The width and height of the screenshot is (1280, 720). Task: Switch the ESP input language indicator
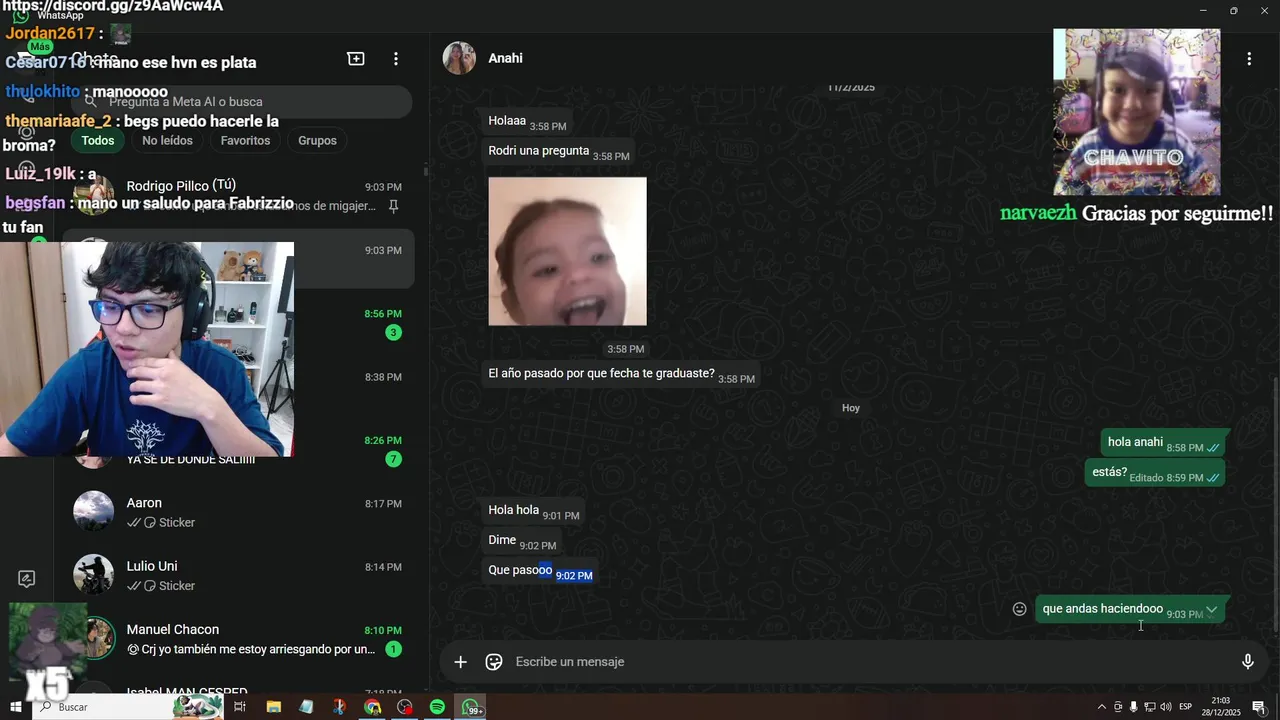click(1186, 707)
